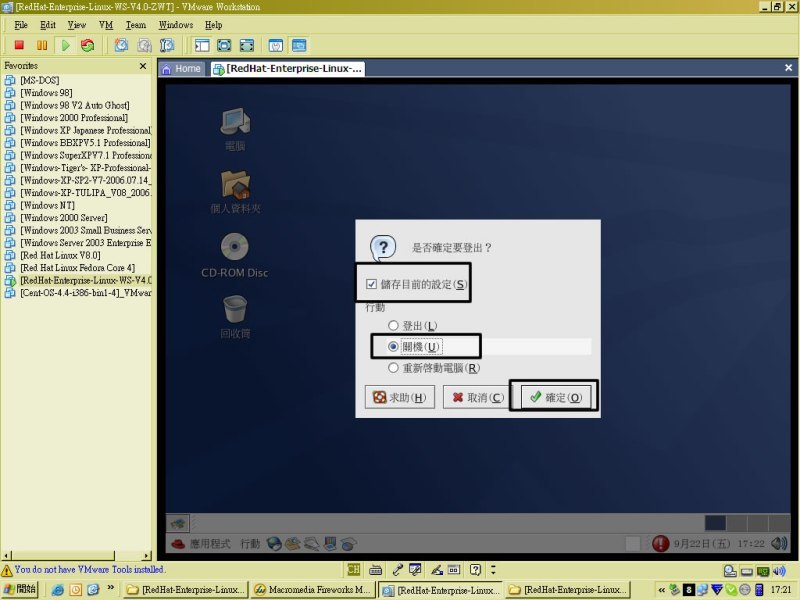This screenshot has width=800, height=600.
Task: Click the 取消(C) cancel button
Action: [x=478, y=397]
